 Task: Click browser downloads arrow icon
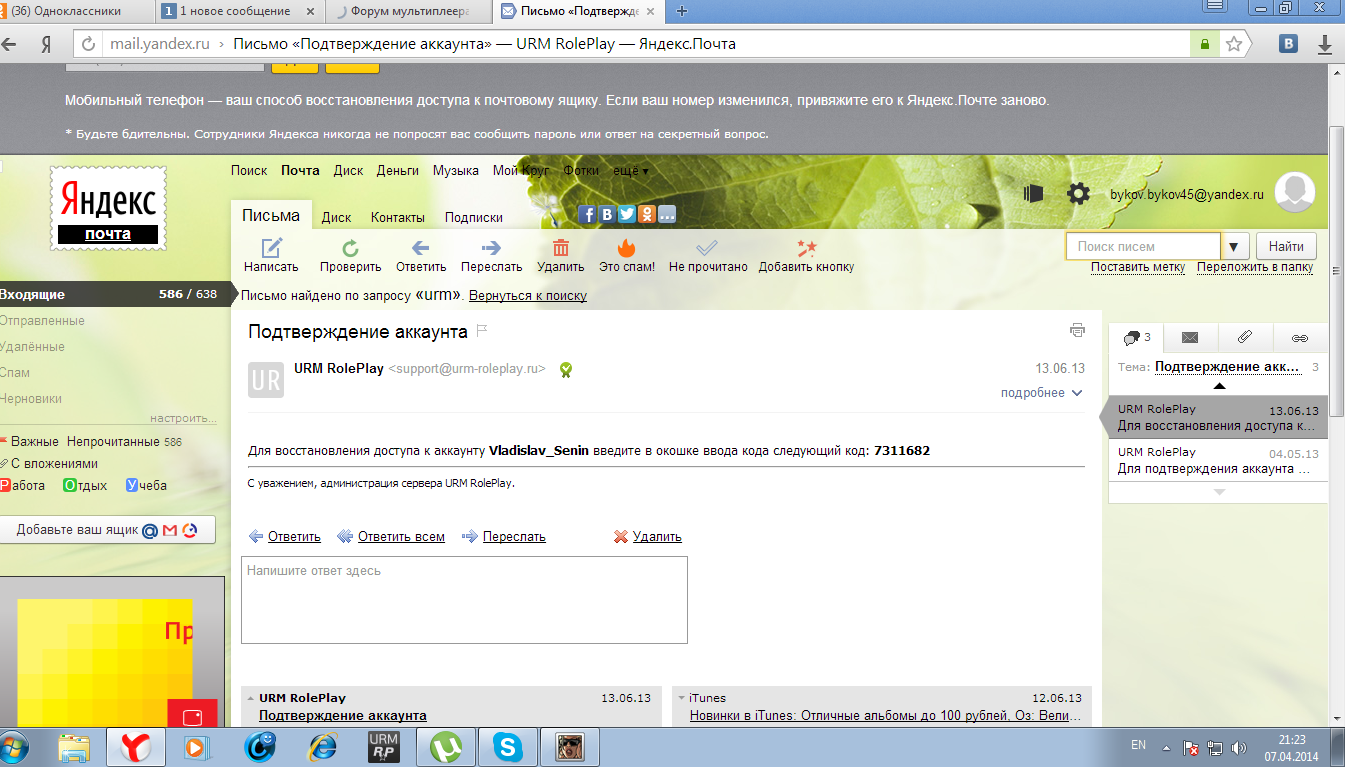click(x=1325, y=44)
